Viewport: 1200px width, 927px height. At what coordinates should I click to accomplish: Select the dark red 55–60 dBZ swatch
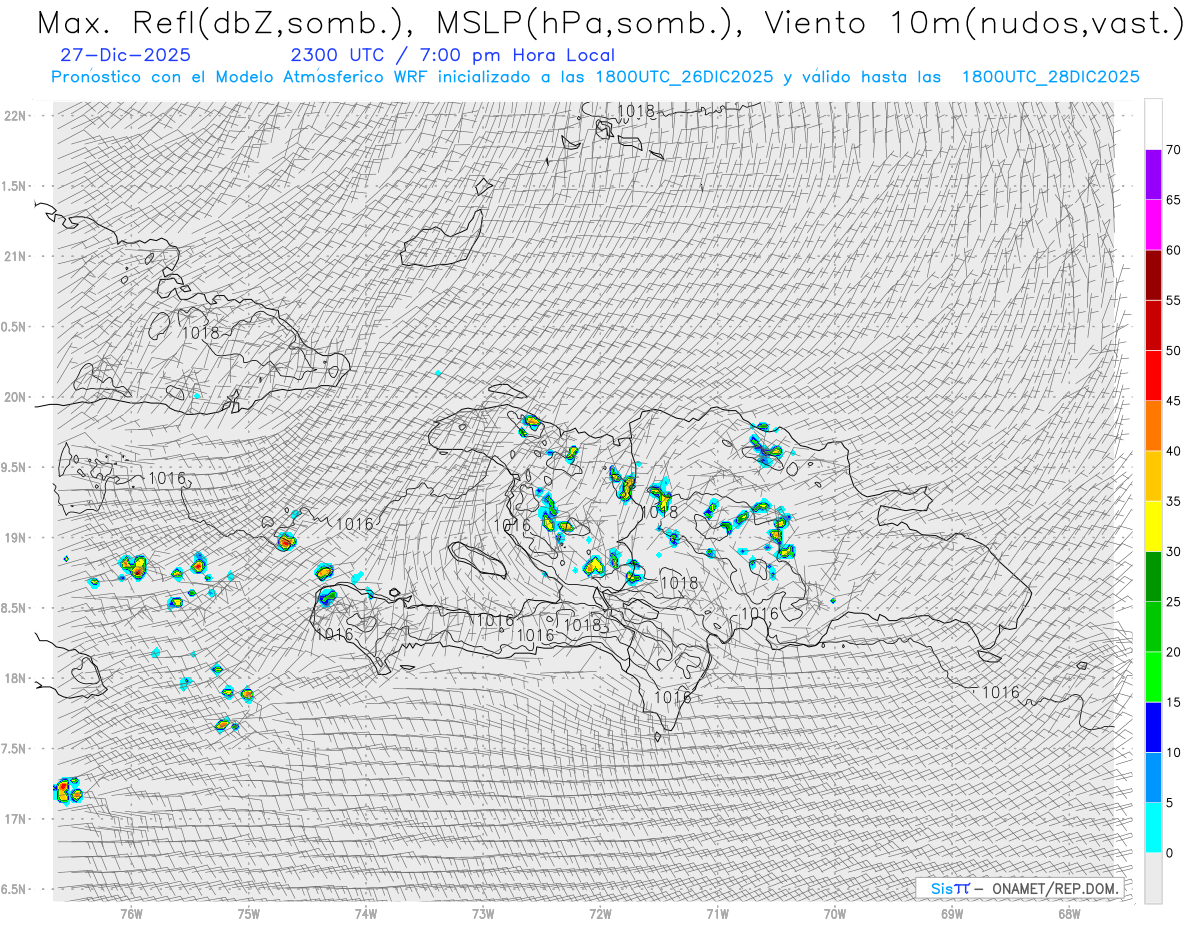[1153, 275]
